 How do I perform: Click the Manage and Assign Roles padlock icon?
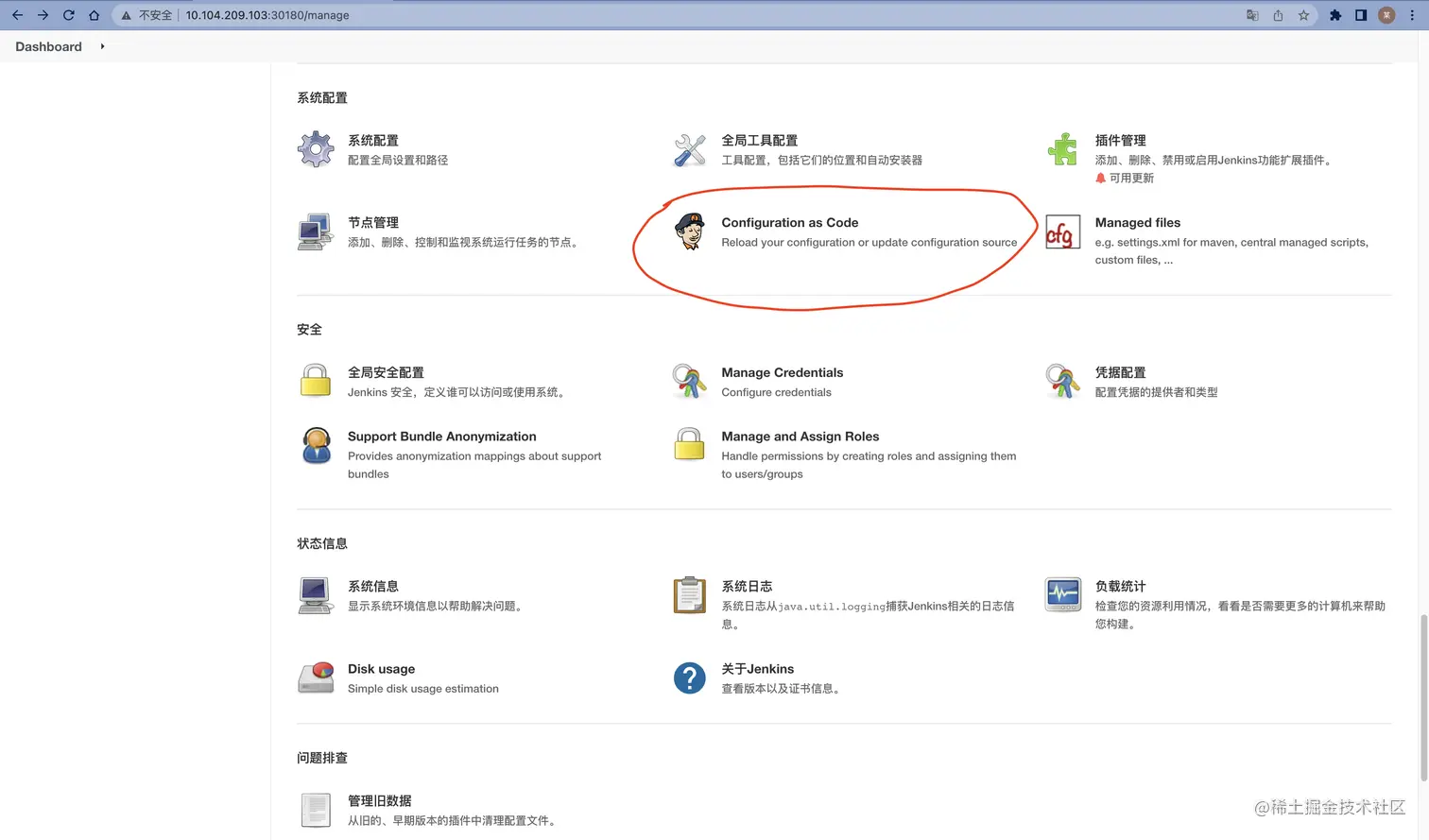click(689, 444)
